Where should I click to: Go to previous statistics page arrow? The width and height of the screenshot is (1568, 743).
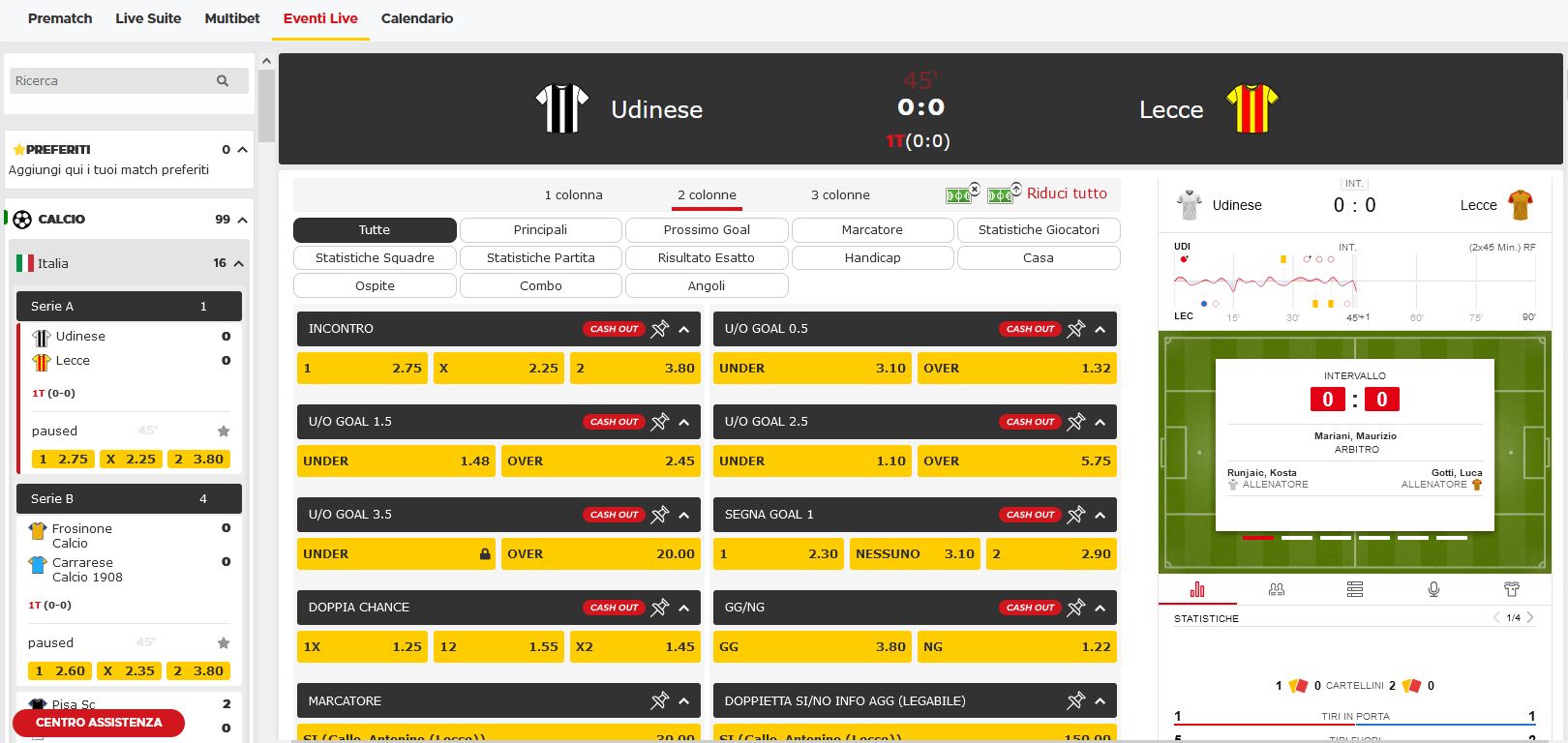coord(1496,617)
